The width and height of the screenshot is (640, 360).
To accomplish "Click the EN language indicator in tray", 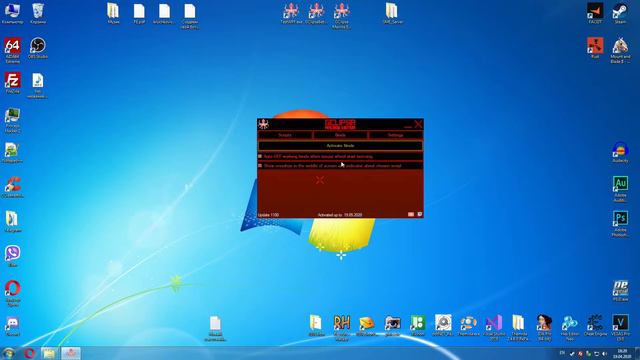I will 562,353.
